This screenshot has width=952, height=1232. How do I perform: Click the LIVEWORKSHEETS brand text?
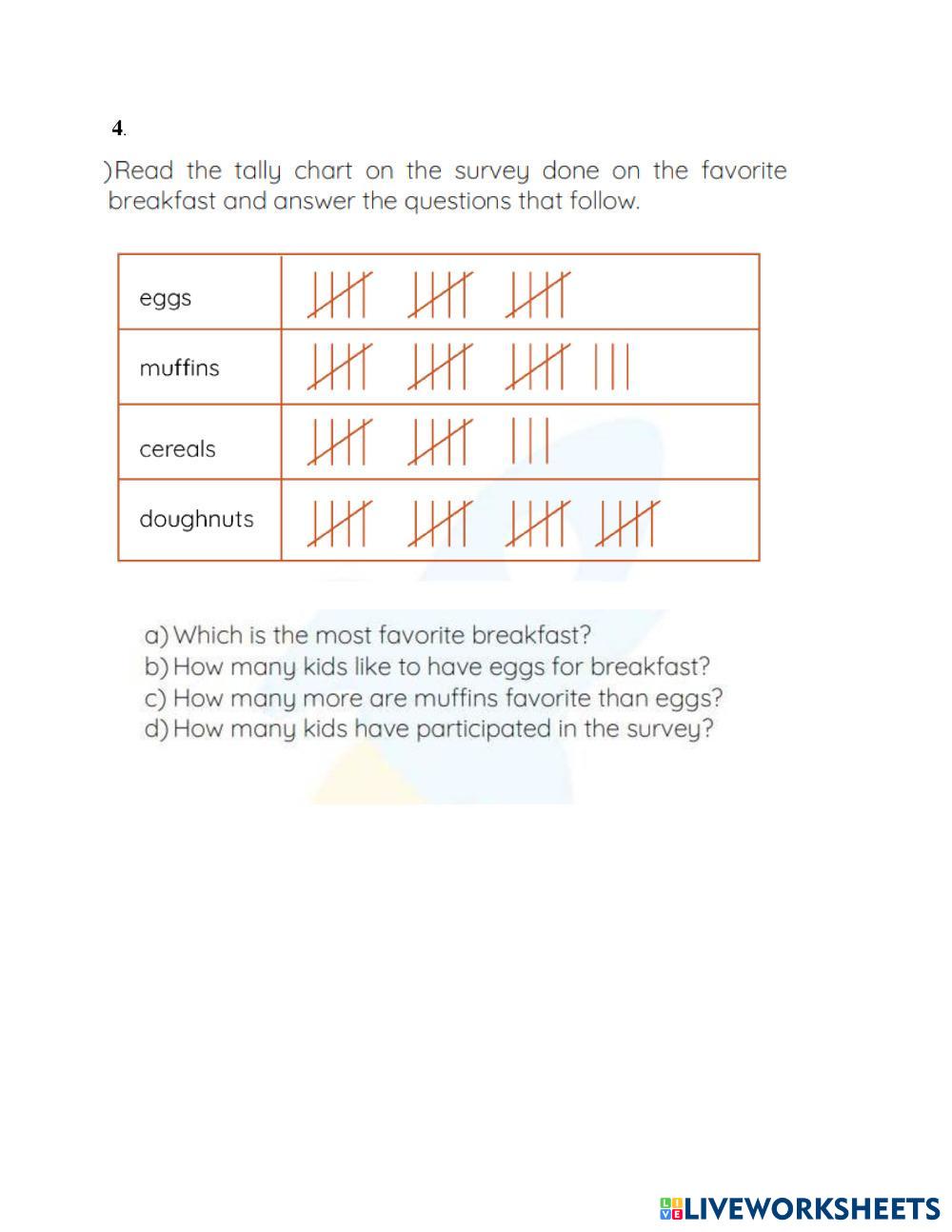click(812, 1209)
